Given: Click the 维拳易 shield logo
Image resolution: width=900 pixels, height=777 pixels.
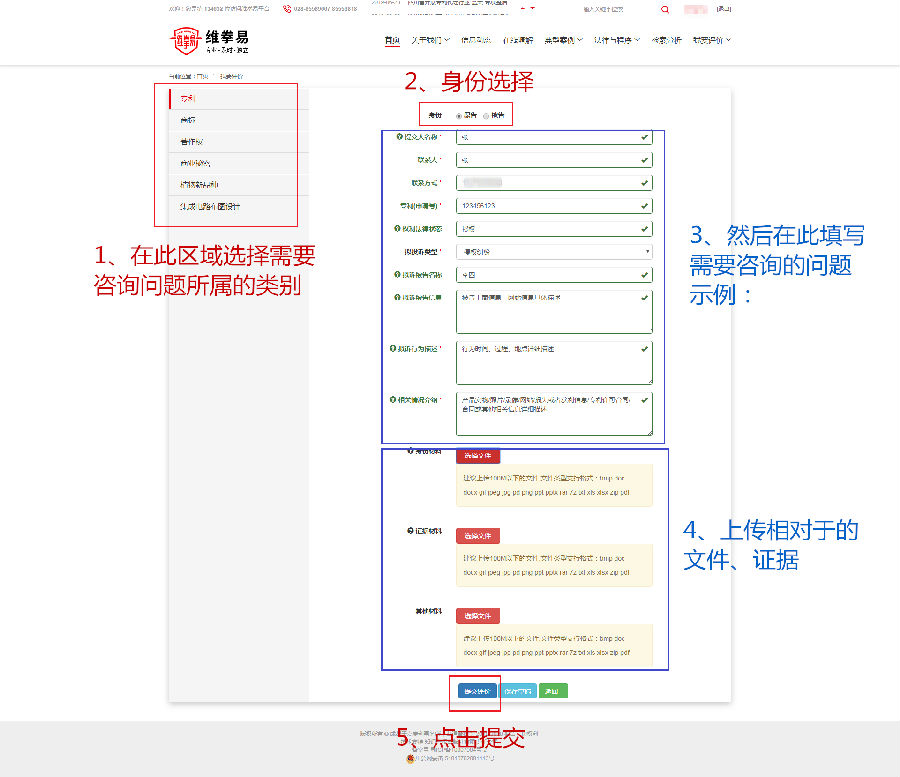Looking at the screenshot, I should 185,41.
